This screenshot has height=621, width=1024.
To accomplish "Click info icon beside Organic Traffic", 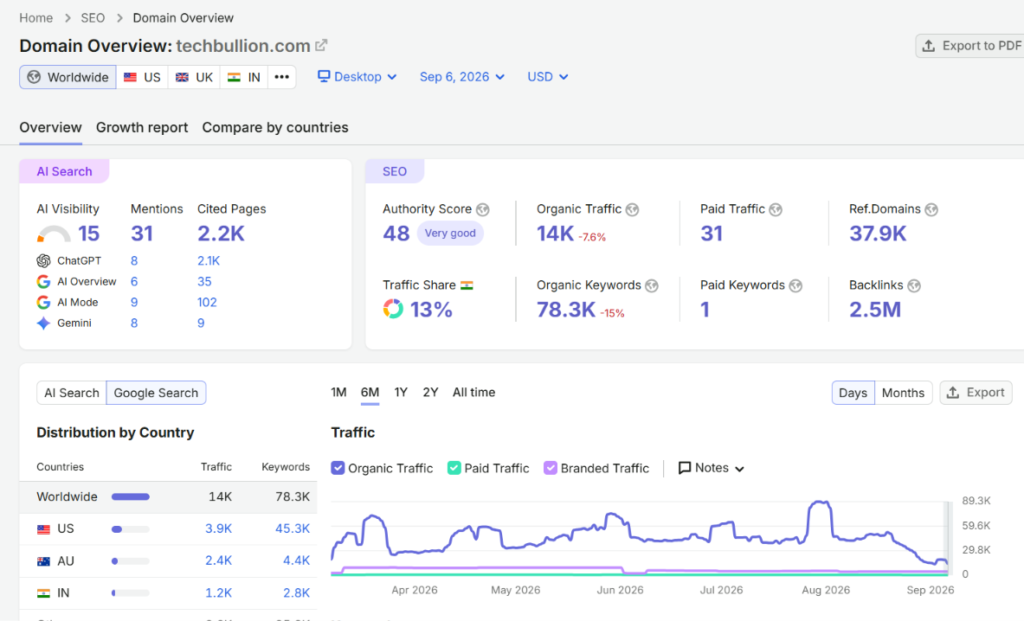I will tap(632, 210).
